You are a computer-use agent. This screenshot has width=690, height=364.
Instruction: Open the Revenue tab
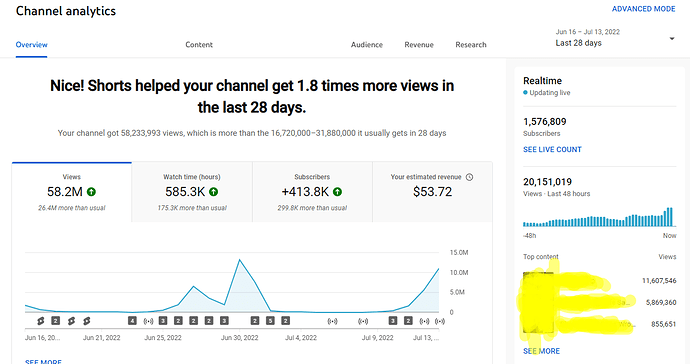pyautogui.click(x=419, y=44)
